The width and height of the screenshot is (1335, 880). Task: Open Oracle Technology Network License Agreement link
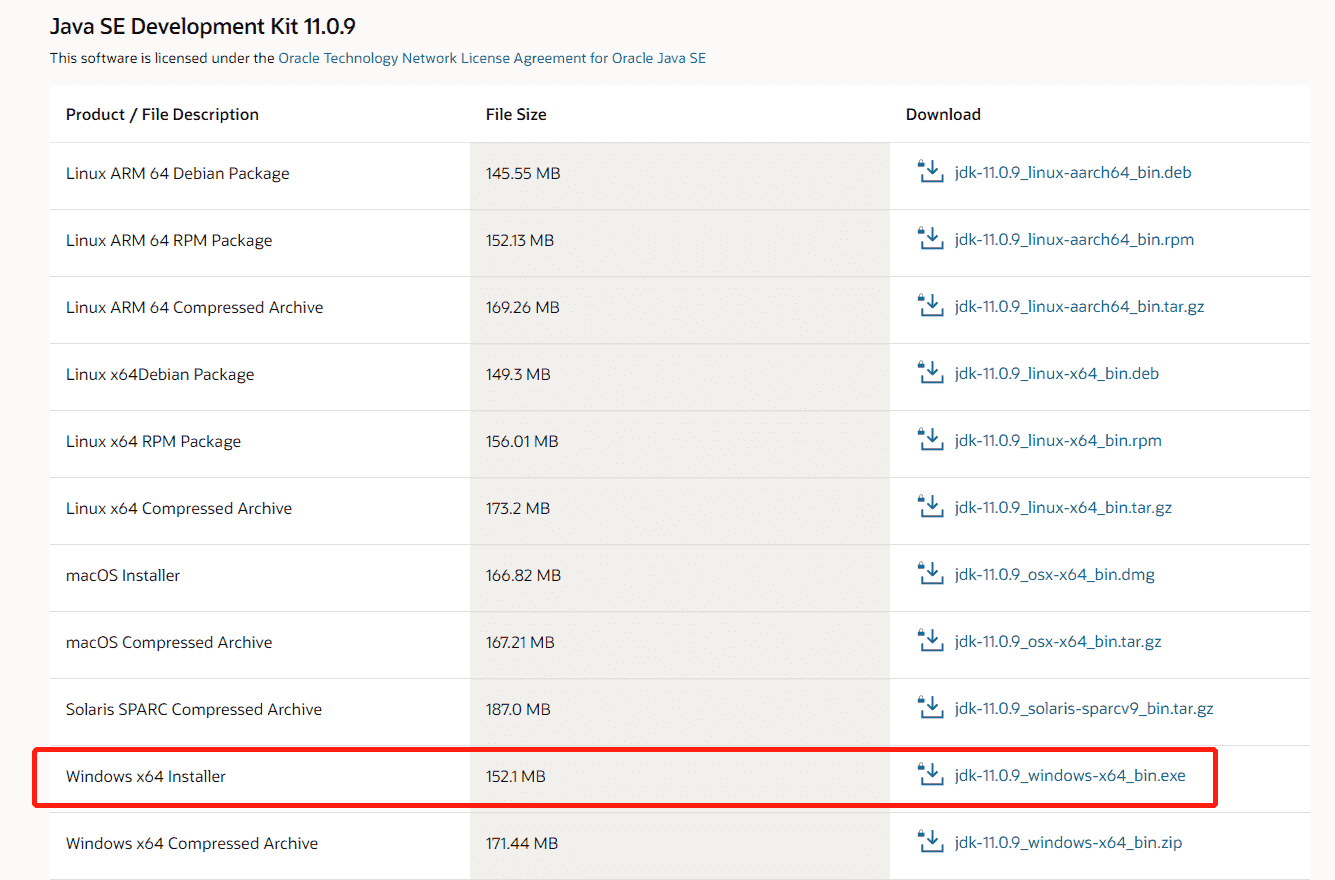coord(491,58)
